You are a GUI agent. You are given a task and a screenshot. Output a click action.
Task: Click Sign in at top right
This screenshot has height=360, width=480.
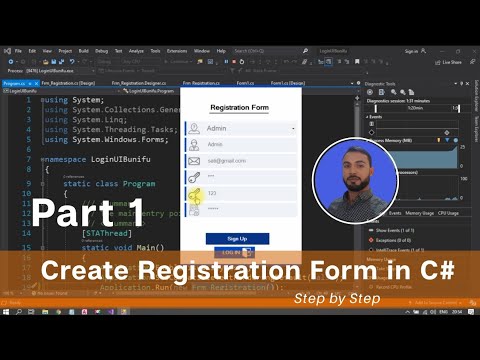(411, 51)
